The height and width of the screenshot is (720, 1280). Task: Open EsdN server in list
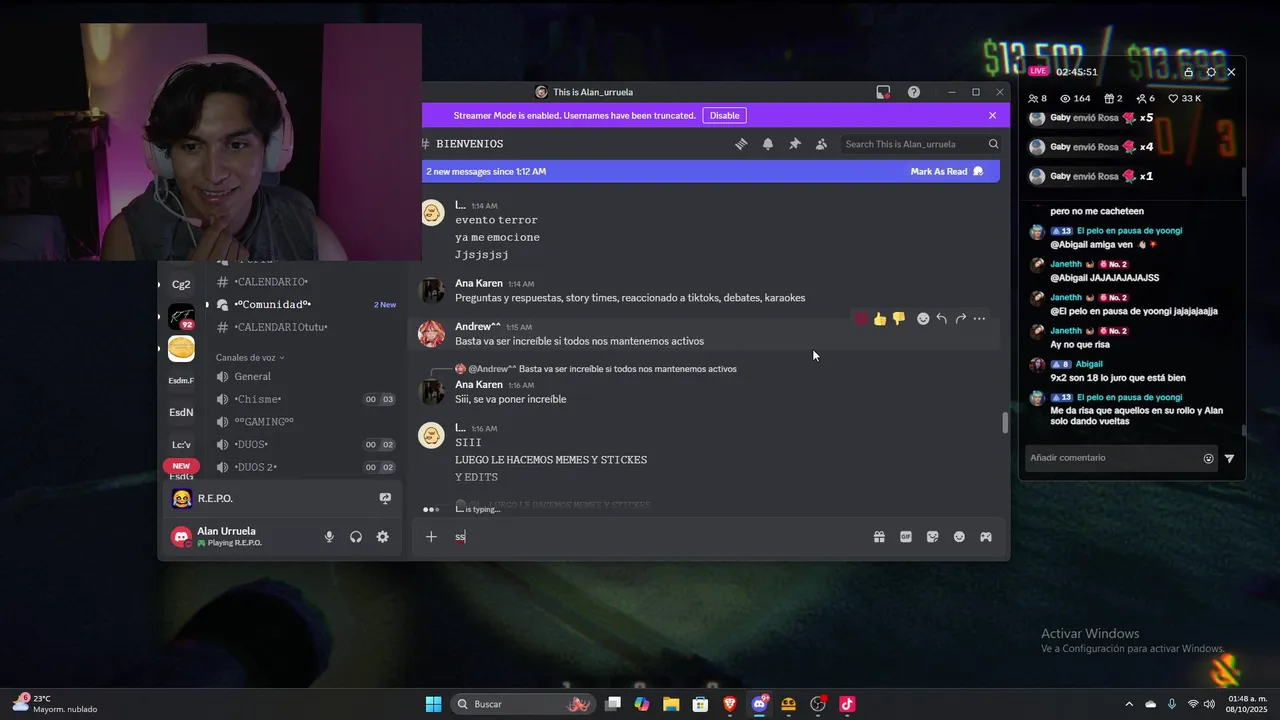(181, 412)
